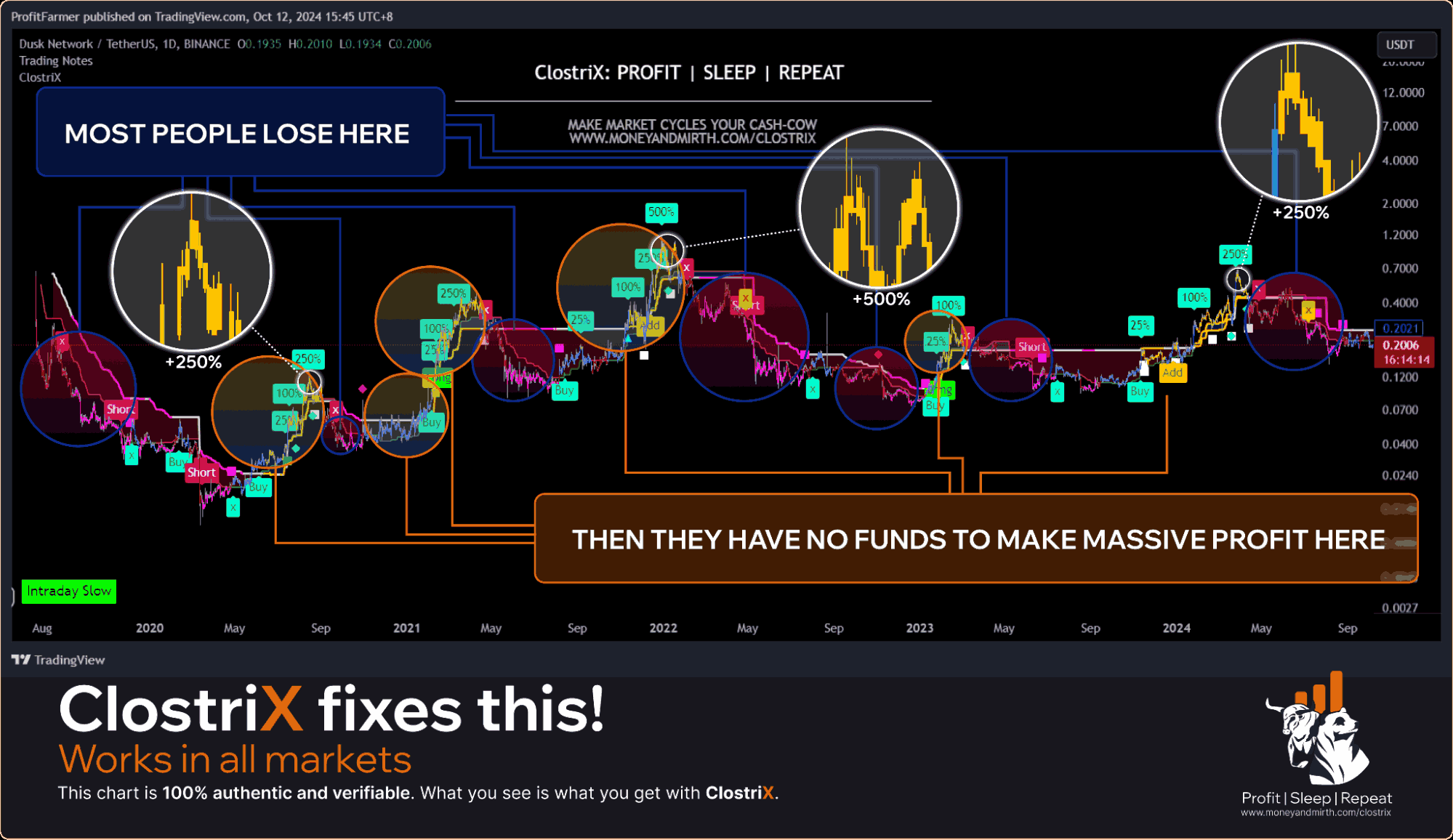Click the 12.0000 price scale value

point(1403,93)
